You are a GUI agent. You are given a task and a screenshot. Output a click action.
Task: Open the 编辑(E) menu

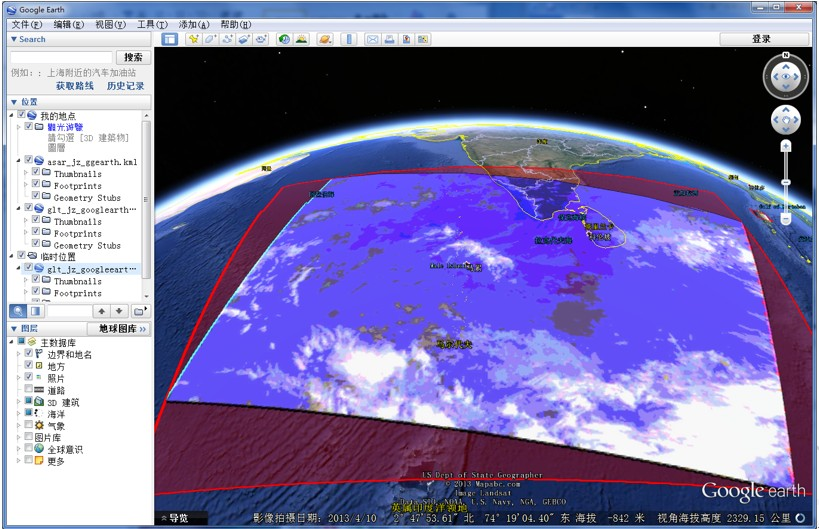[68, 25]
